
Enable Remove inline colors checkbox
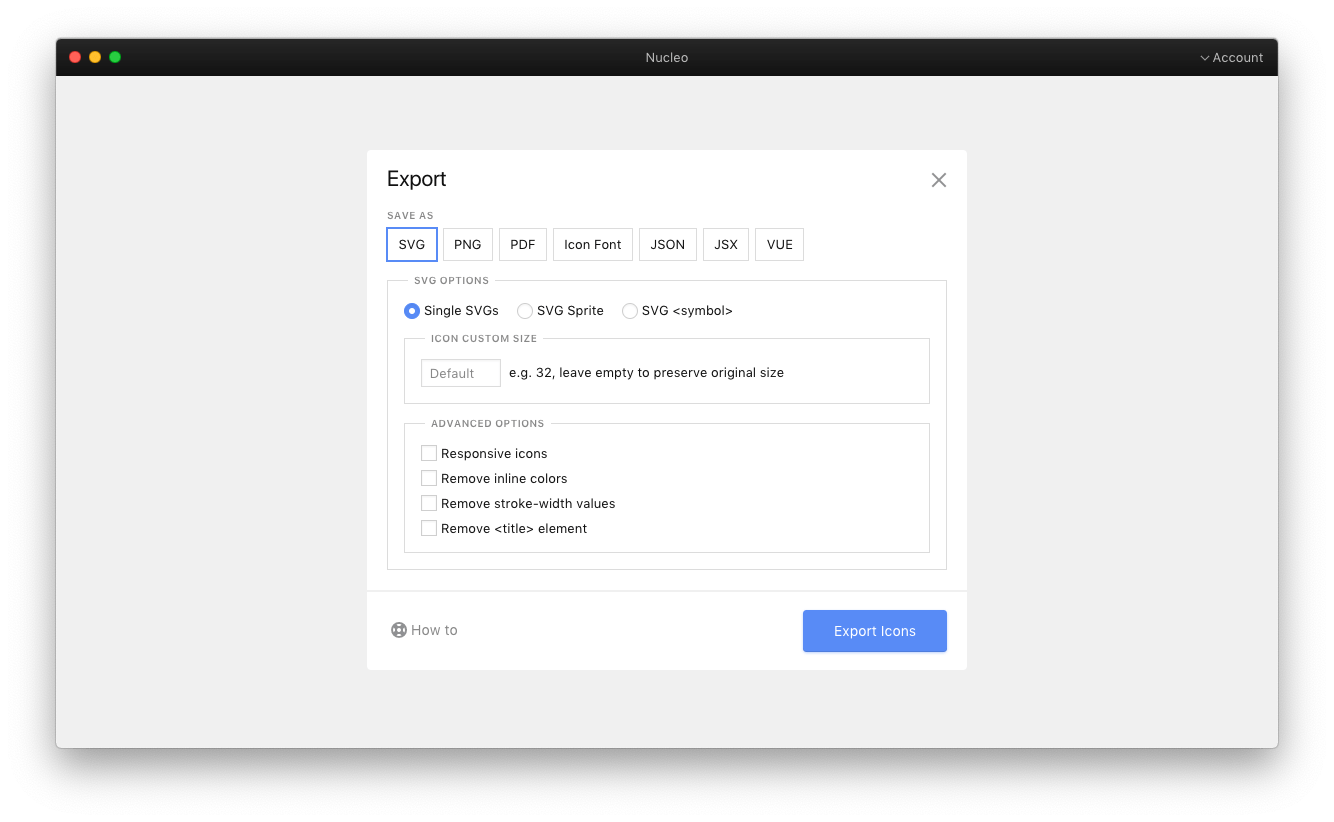(x=429, y=478)
